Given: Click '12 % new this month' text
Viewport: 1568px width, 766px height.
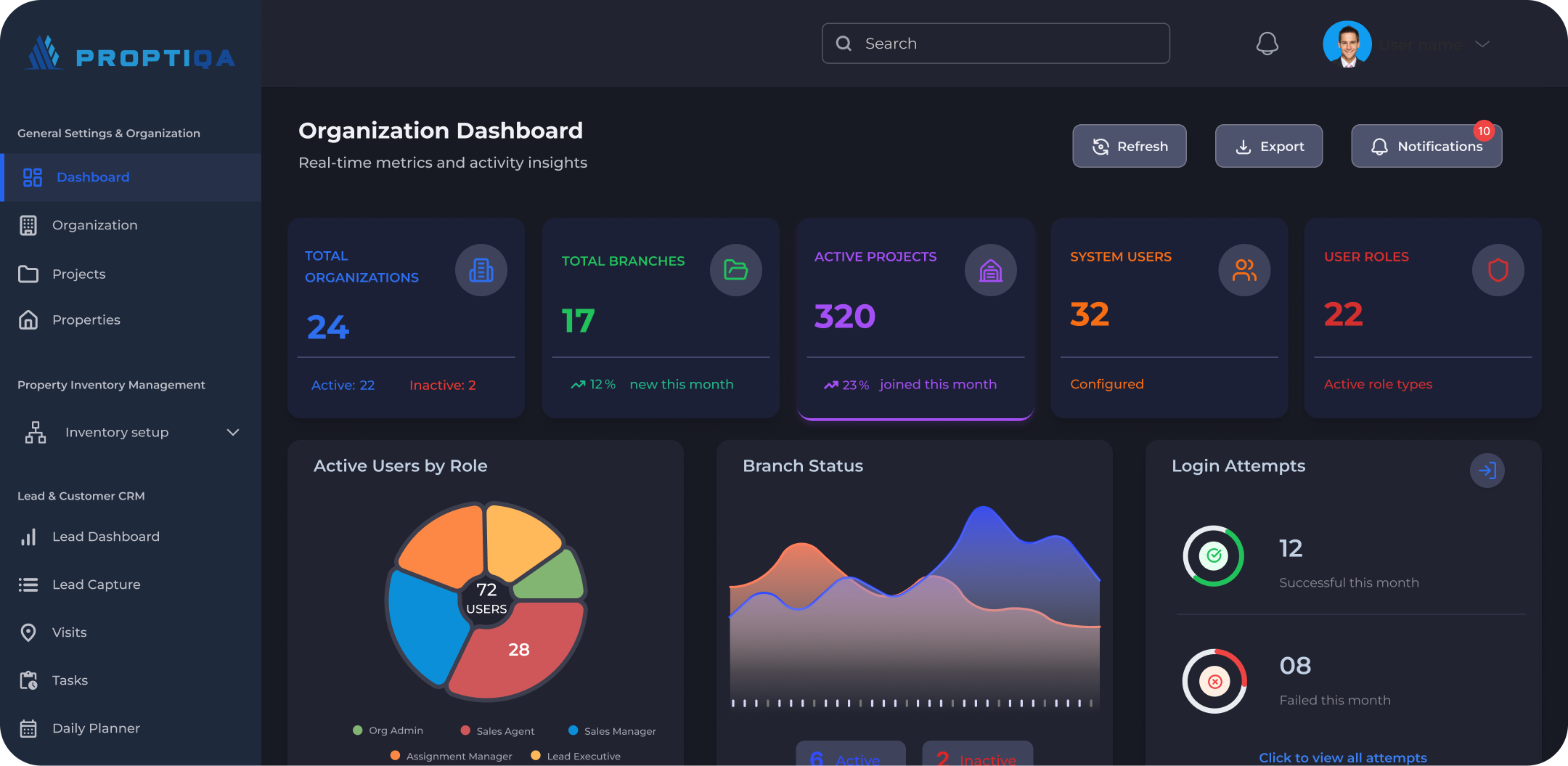Looking at the screenshot, I should click(652, 384).
